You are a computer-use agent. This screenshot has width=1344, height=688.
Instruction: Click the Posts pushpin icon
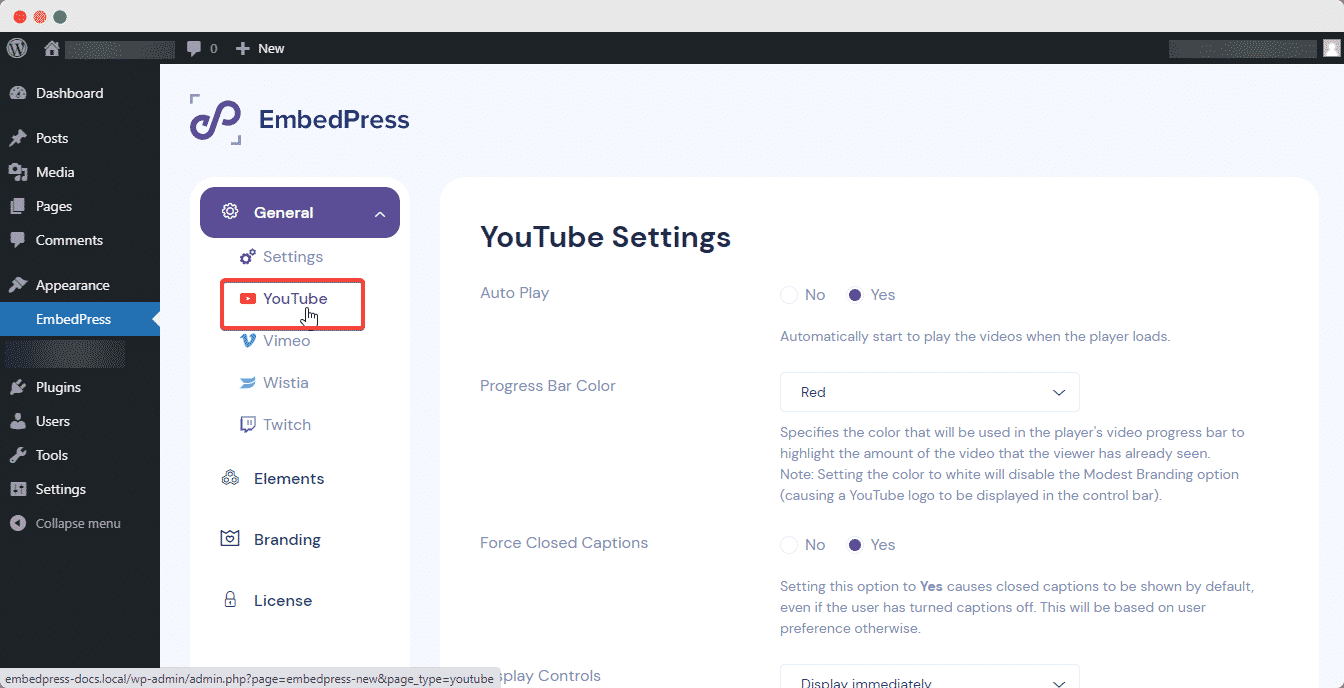[18, 138]
